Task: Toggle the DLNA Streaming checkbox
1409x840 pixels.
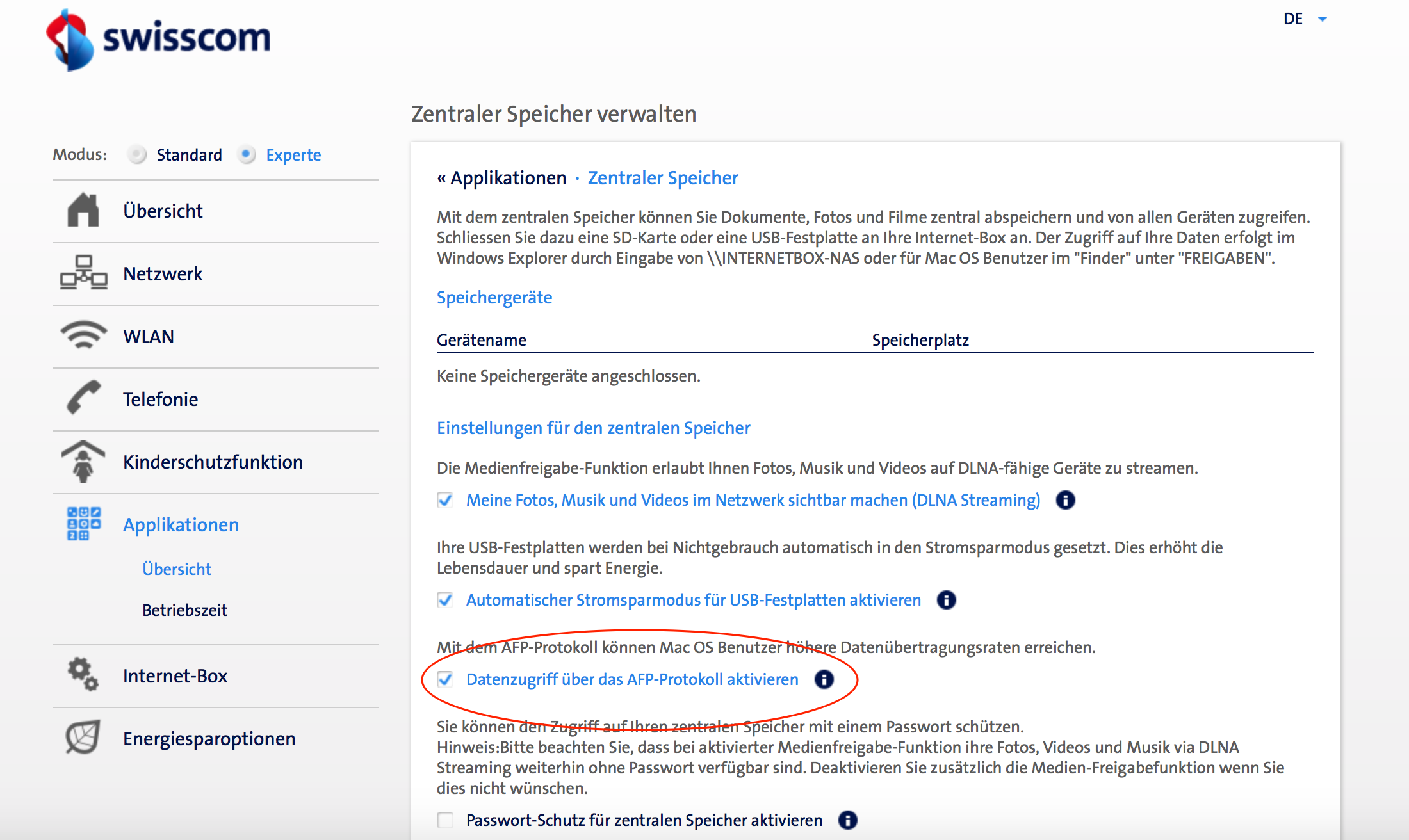Action: coord(445,499)
